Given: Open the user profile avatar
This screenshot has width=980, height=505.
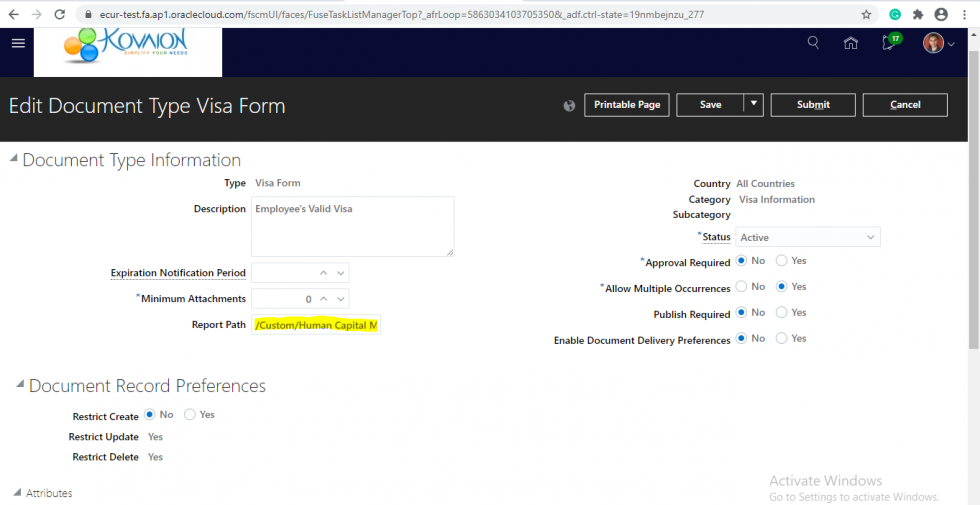Looking at the screenshot, I should pyautogui.click(x=933, y=43).
